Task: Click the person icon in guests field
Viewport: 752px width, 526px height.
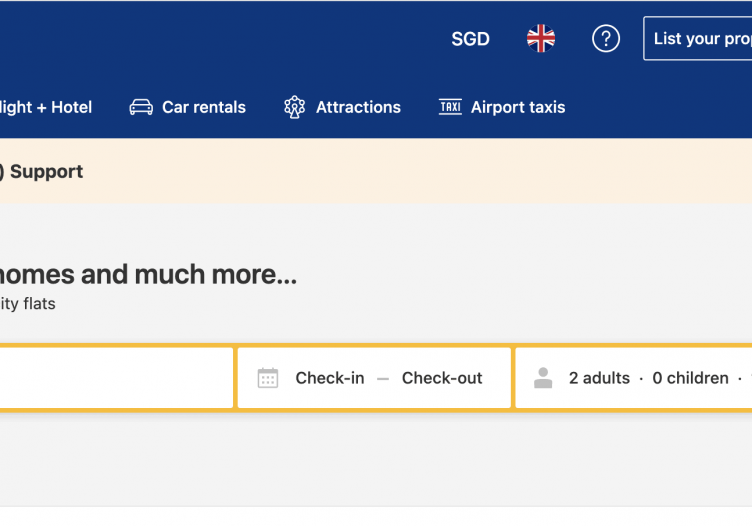Action: pos(543,378)
